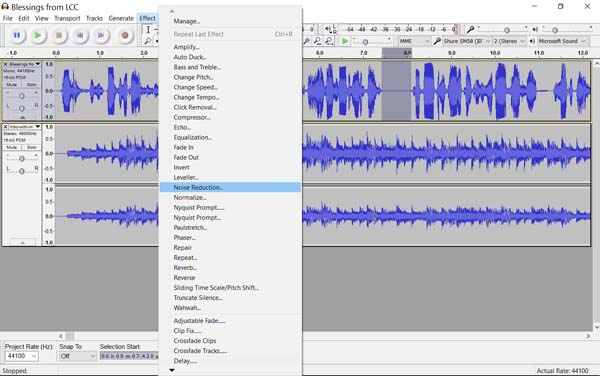Open Manage in the Effect menu
The width and height of the screenshot is (600, 376).
tap(230, 21)
